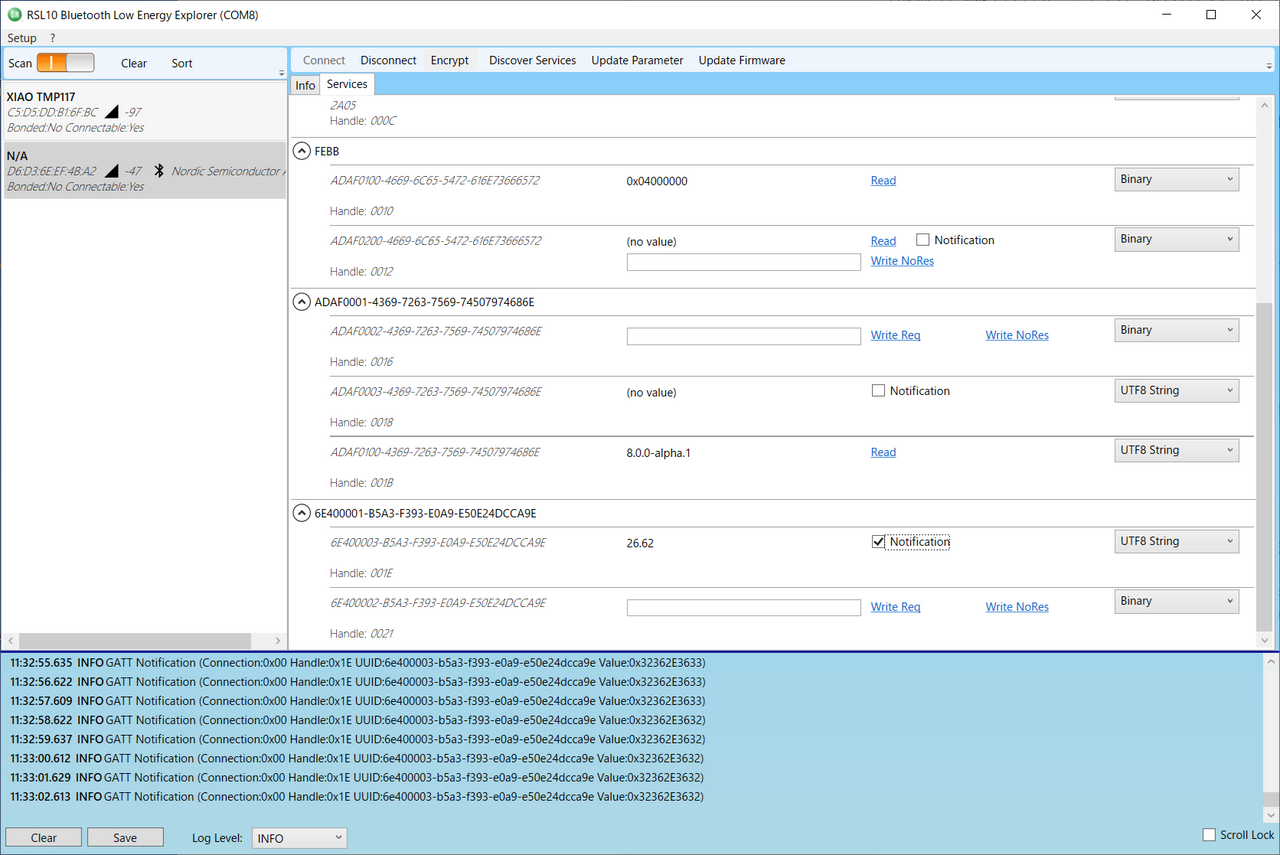Click the RSL10 app icon in title bar
Viewport: 1280px width, 855px height.
(13, 15)
